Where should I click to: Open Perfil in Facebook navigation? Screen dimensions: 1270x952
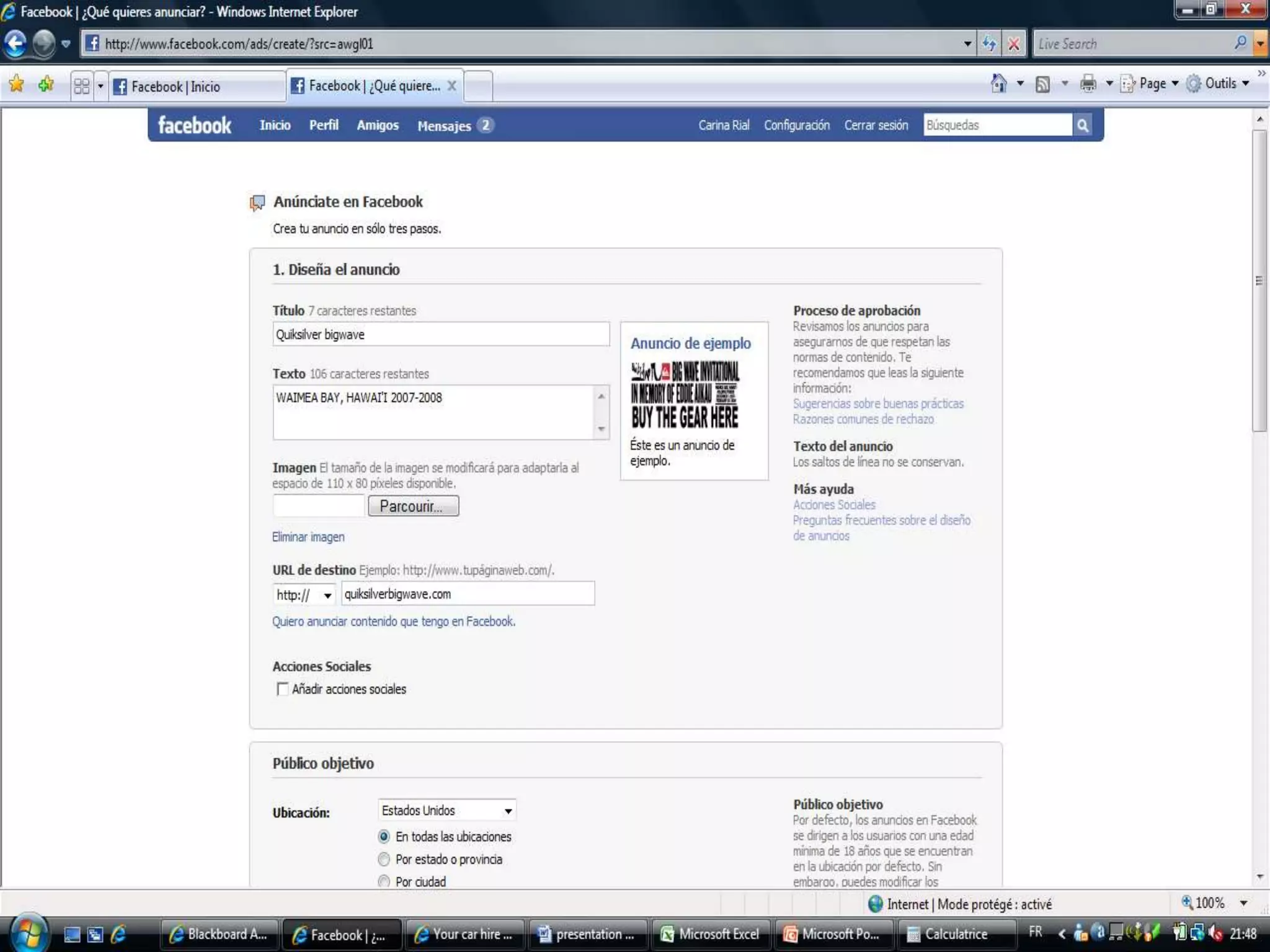point(324,125)
